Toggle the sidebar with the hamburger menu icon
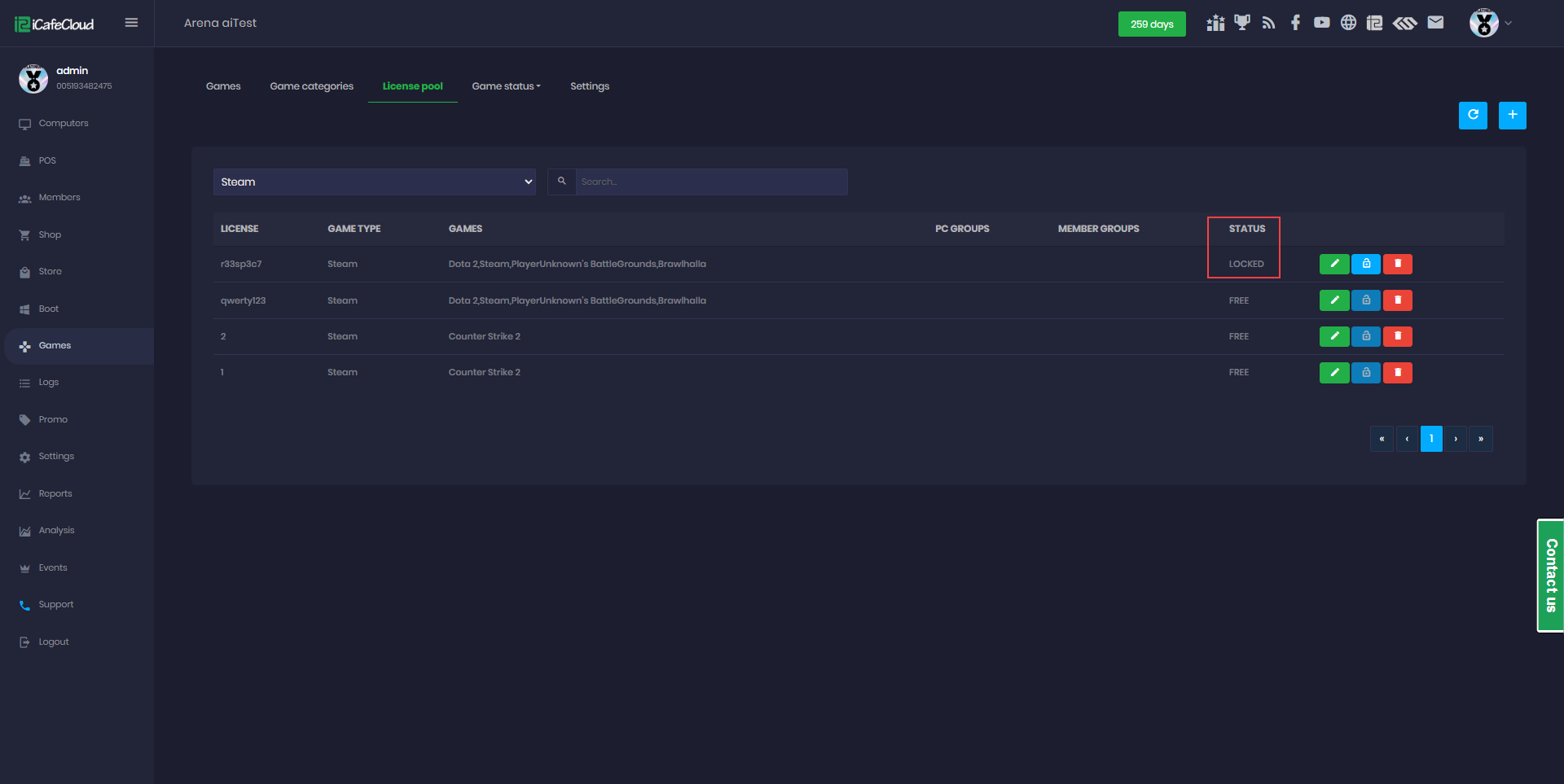Viewport: 1564px width, 784px height. click(131, 23)
